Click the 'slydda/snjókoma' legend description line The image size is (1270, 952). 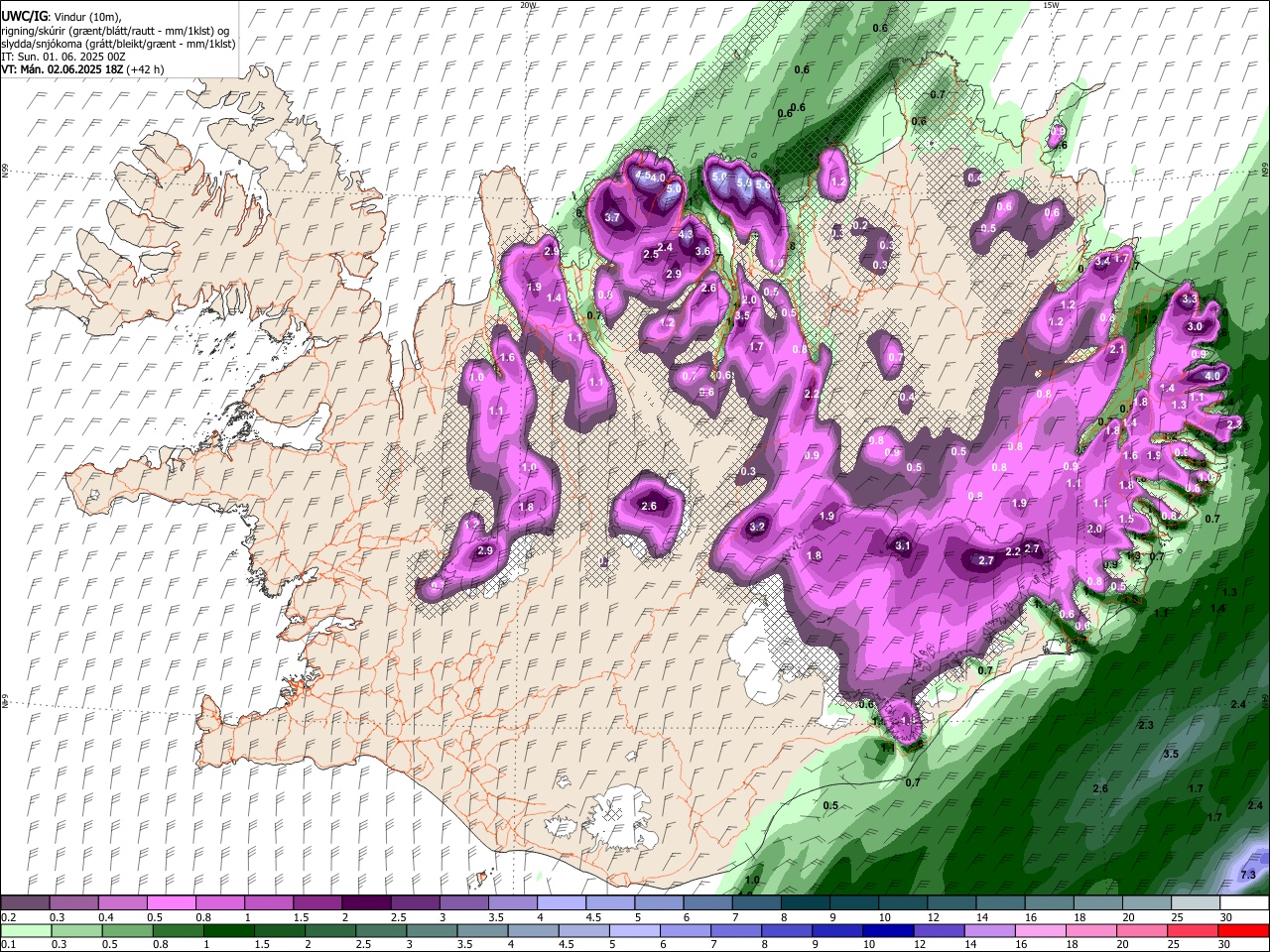point(118,44)
